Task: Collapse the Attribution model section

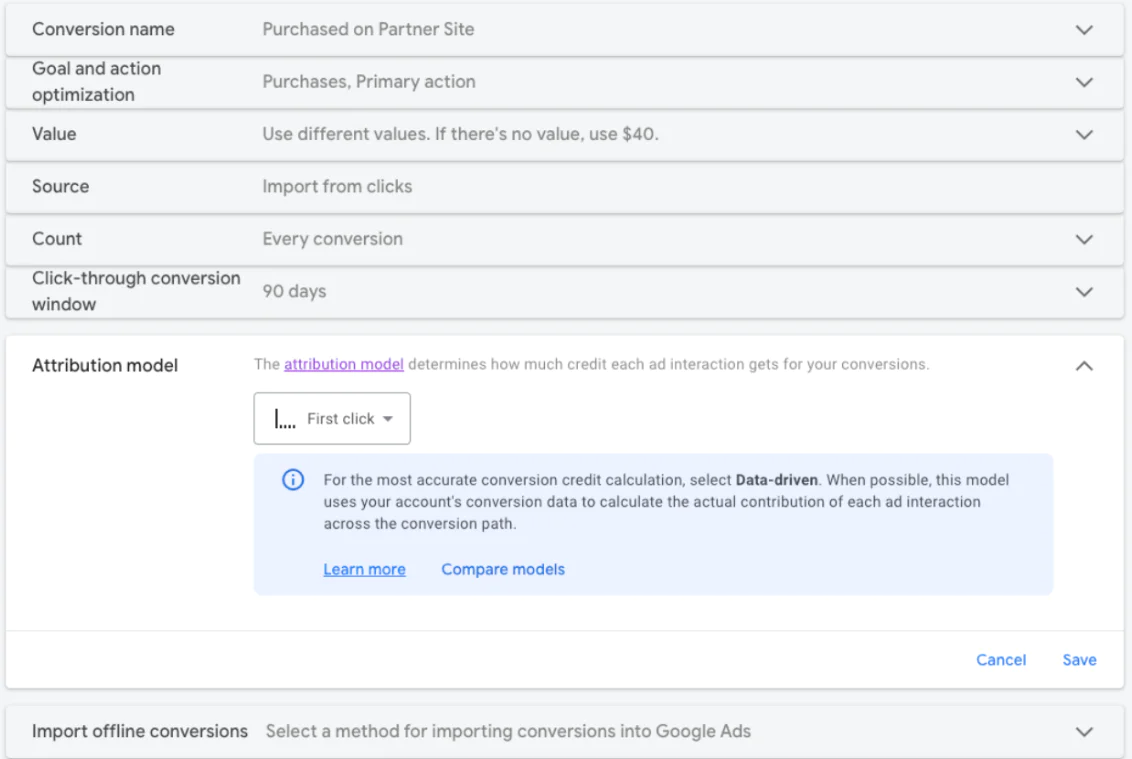Action: tap(1084, 365)
